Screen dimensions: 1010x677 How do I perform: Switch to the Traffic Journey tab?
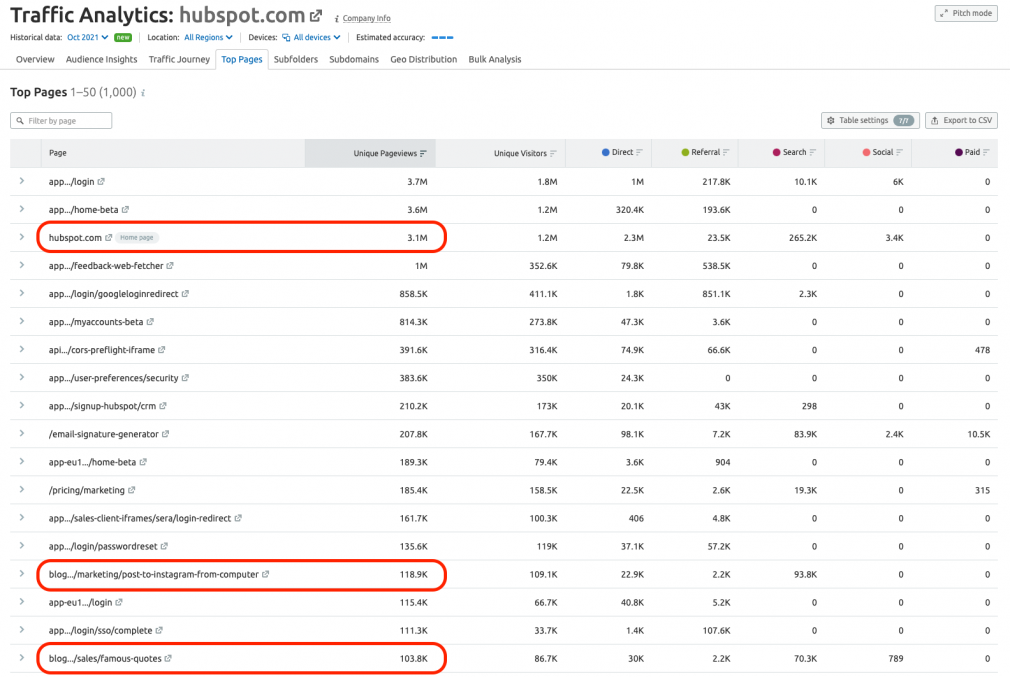(x=179, y=59)
